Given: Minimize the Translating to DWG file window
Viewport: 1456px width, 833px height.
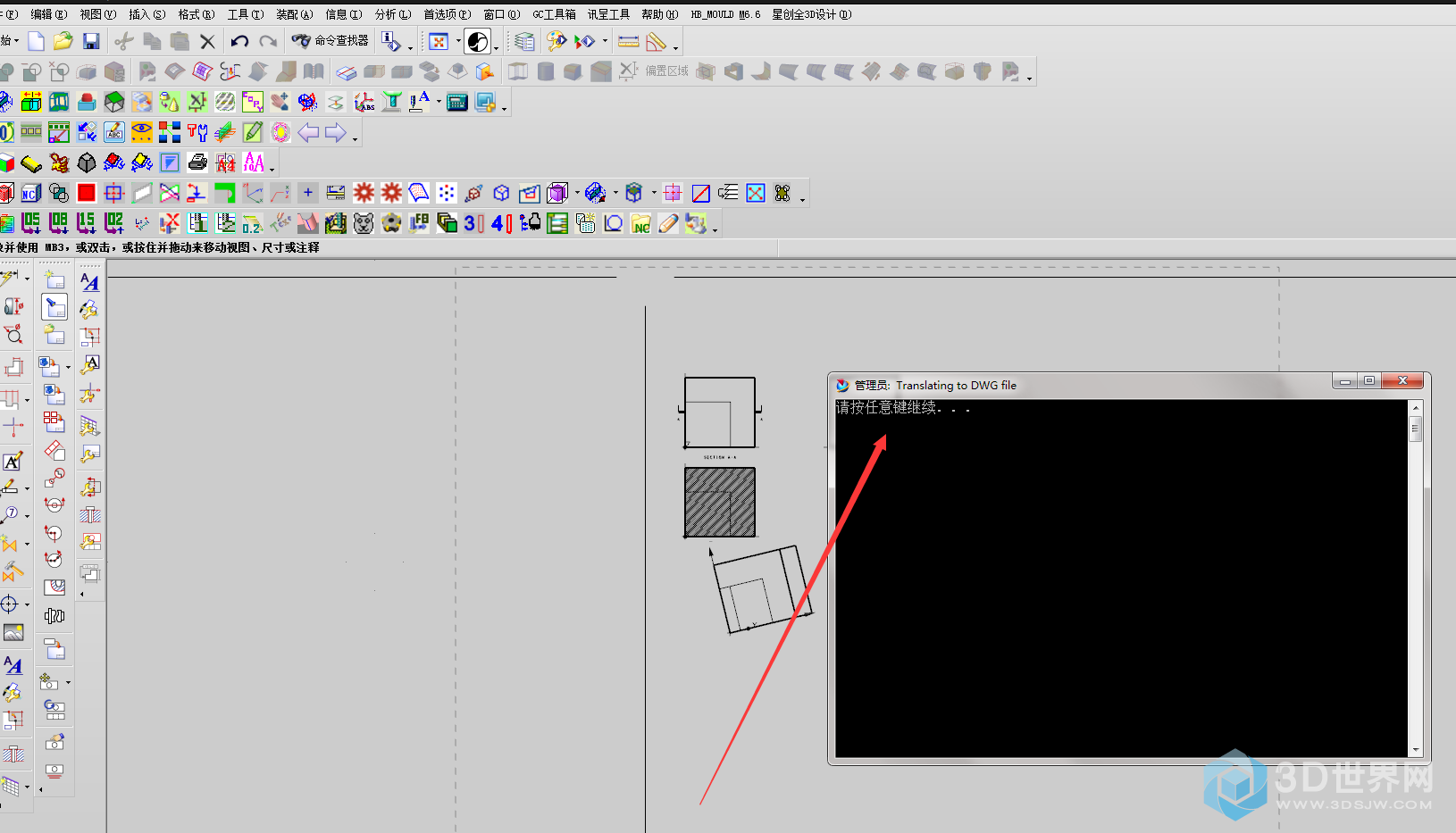Looking at the screenshot, I should pos(1344,381).
